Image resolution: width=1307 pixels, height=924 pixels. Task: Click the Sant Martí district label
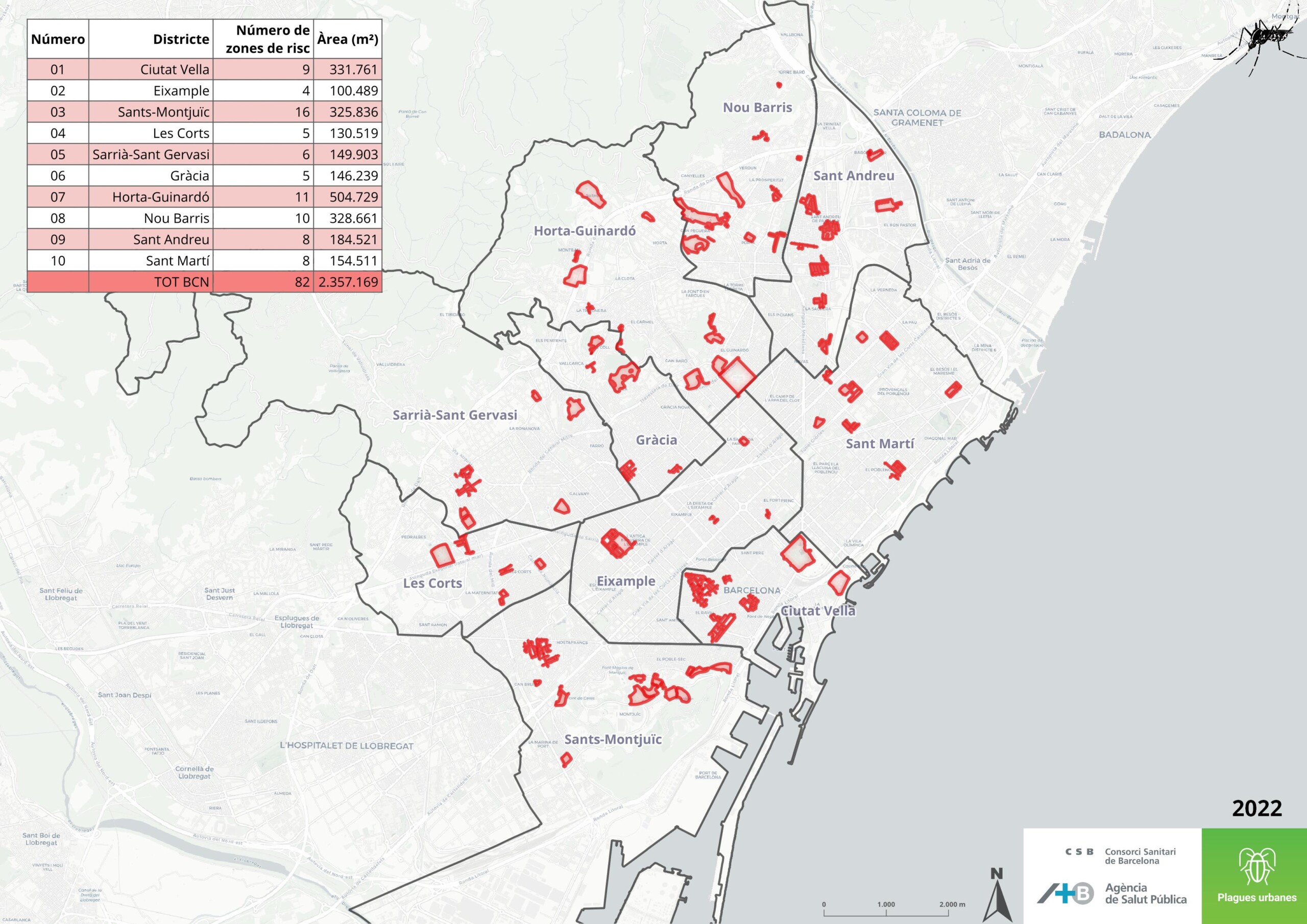pyautogui.click(x=880, y=444)
